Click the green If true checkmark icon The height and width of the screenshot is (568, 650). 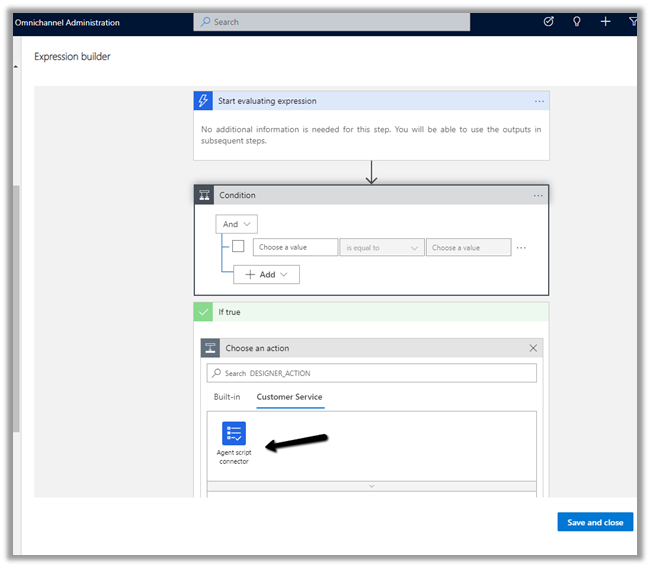click(204, 312)
